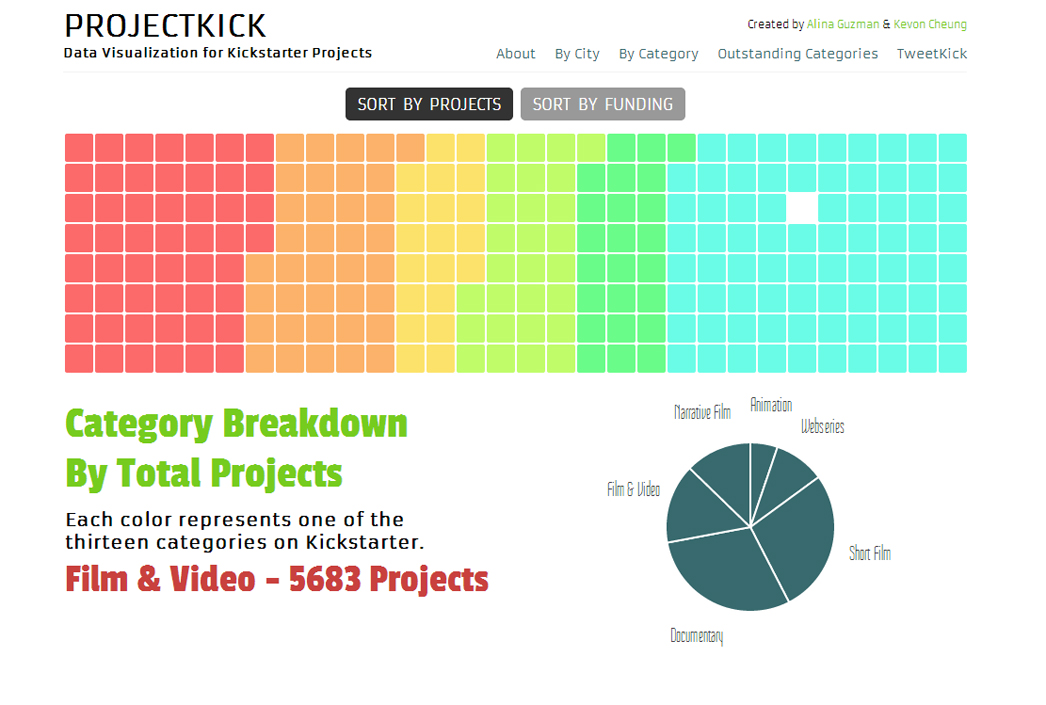
Task: Open the By Category view
Action: click(x=658, y=54)
